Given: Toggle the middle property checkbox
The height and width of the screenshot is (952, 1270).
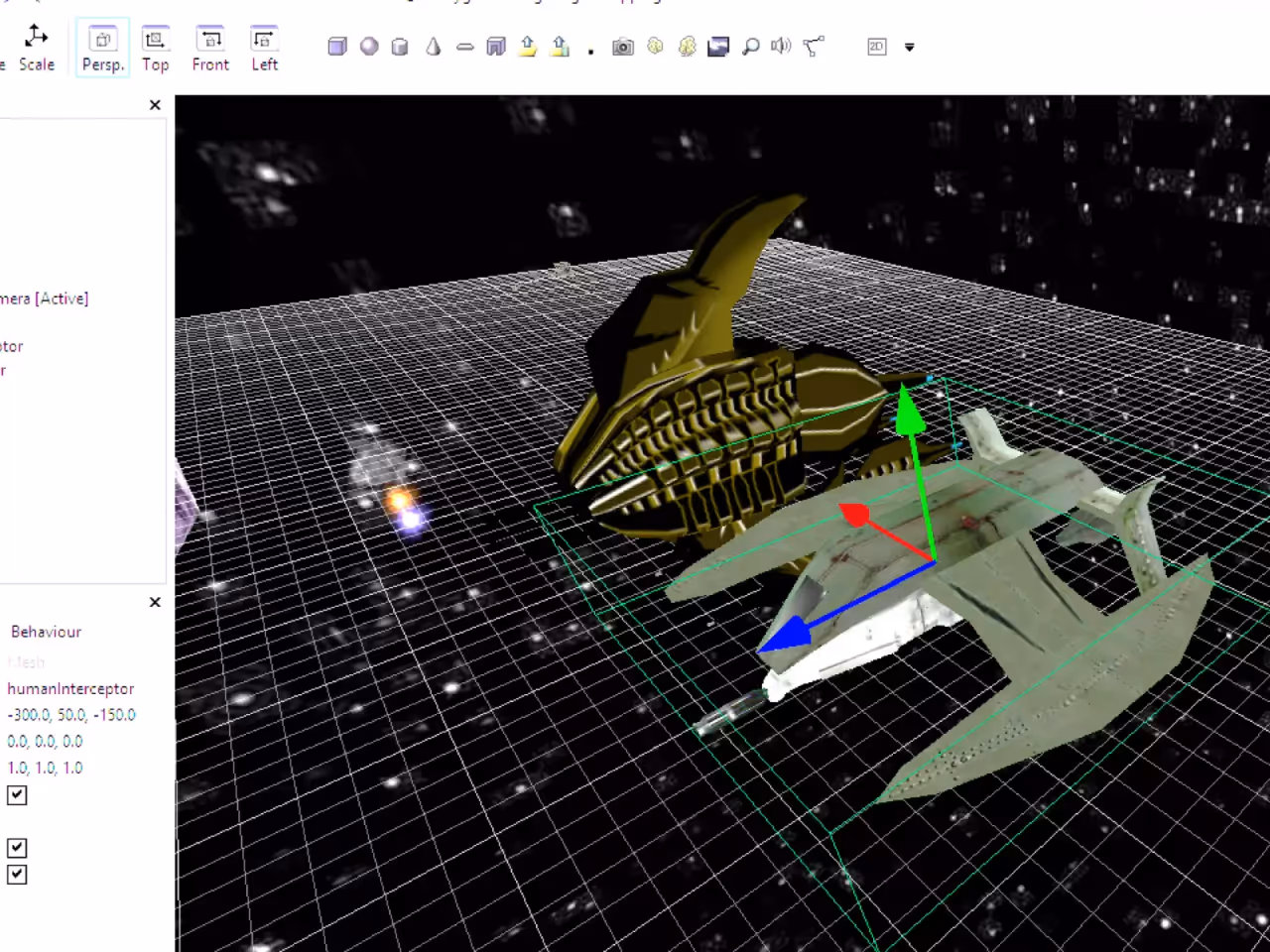Looking at the screenshot, I should 17,848.
